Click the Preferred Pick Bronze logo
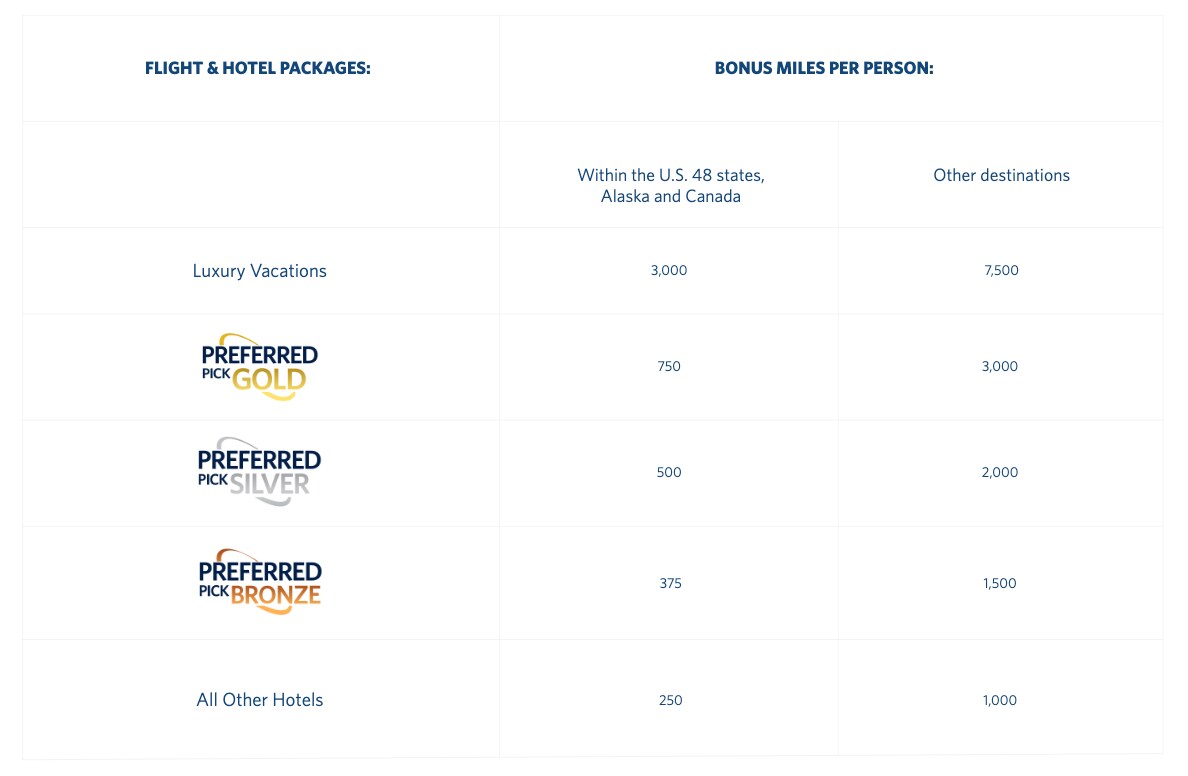This screenshot has height=776, width=1188. [259, 582]
